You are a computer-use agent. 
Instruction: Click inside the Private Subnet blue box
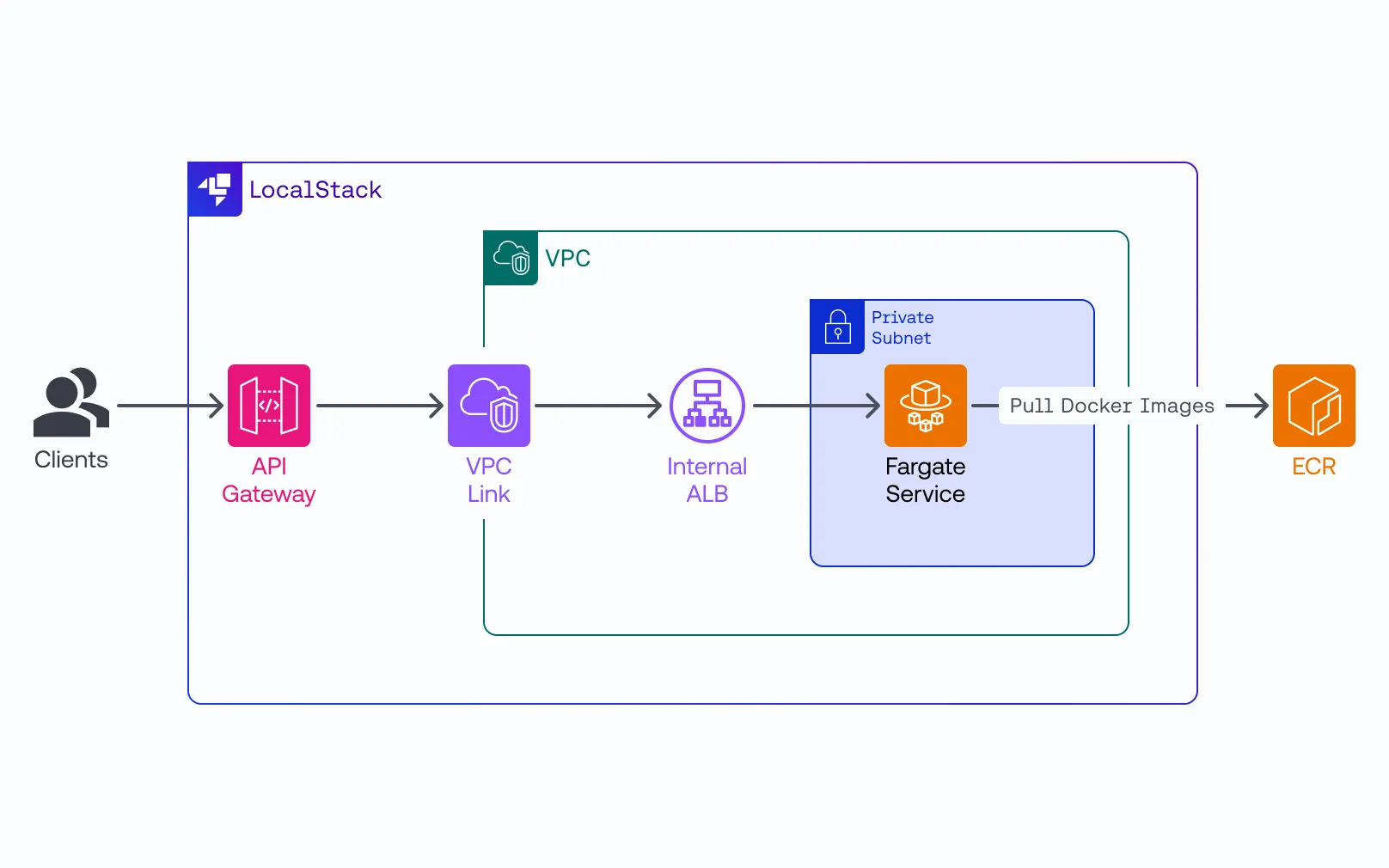tap(945, 533)
